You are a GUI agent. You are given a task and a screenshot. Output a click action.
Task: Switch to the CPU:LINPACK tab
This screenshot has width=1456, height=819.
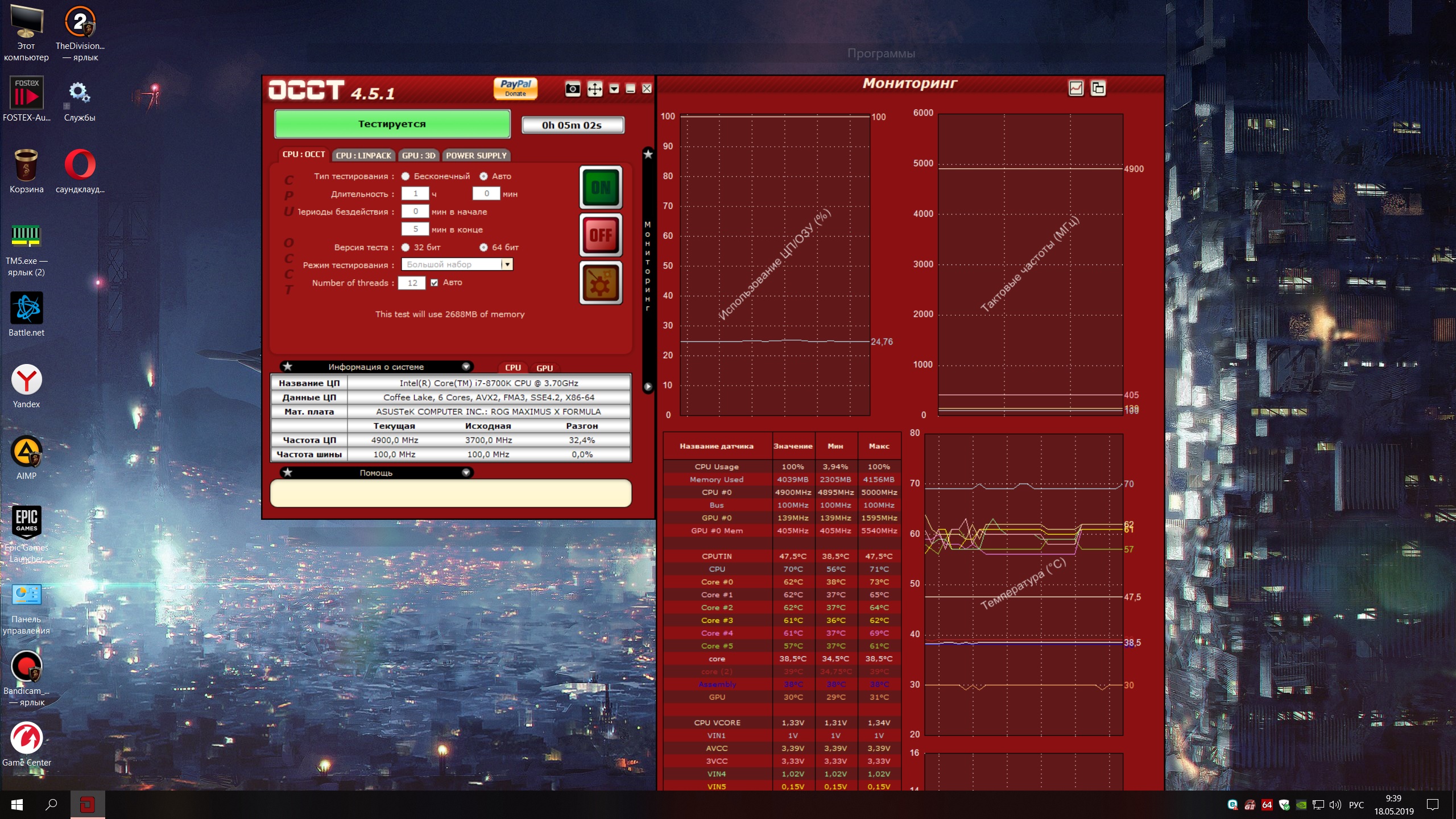[x=363, y=155]
